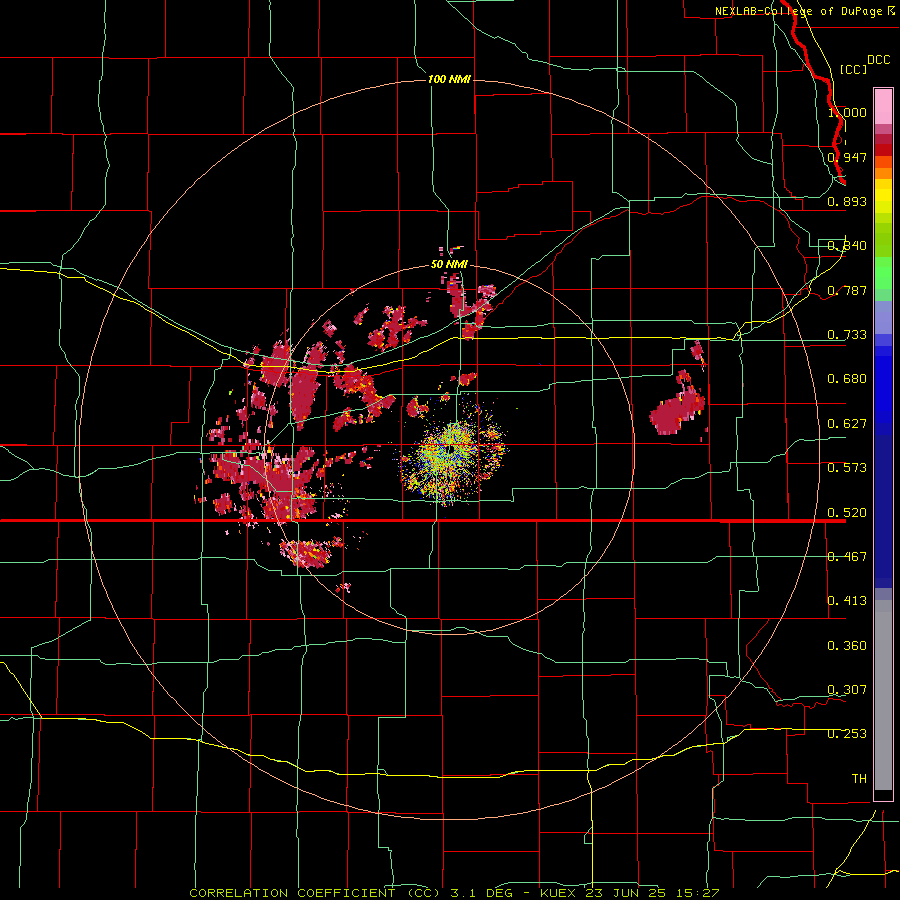Click the 23 JUN 25 date text
This screenshot has height=900, width=900.
(626, 893)
